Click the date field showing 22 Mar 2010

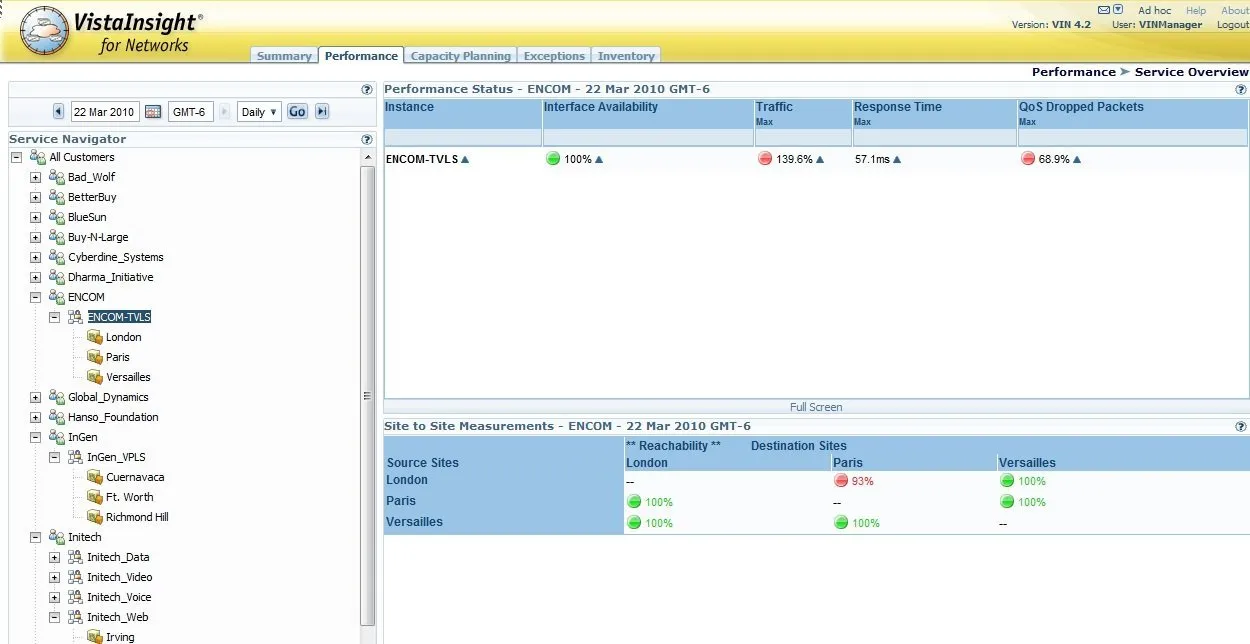pyautogui.click(x=104, y=112)
